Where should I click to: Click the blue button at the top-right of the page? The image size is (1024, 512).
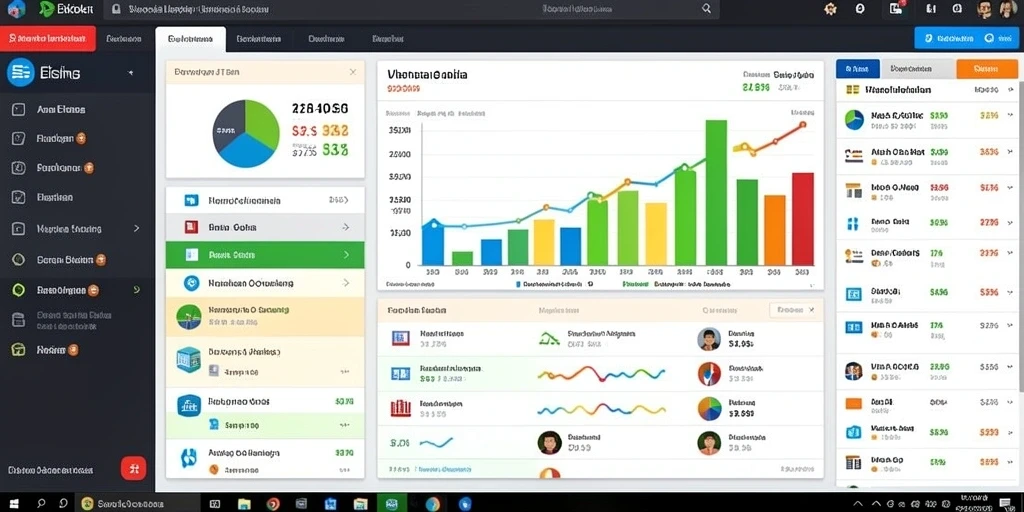967,39
